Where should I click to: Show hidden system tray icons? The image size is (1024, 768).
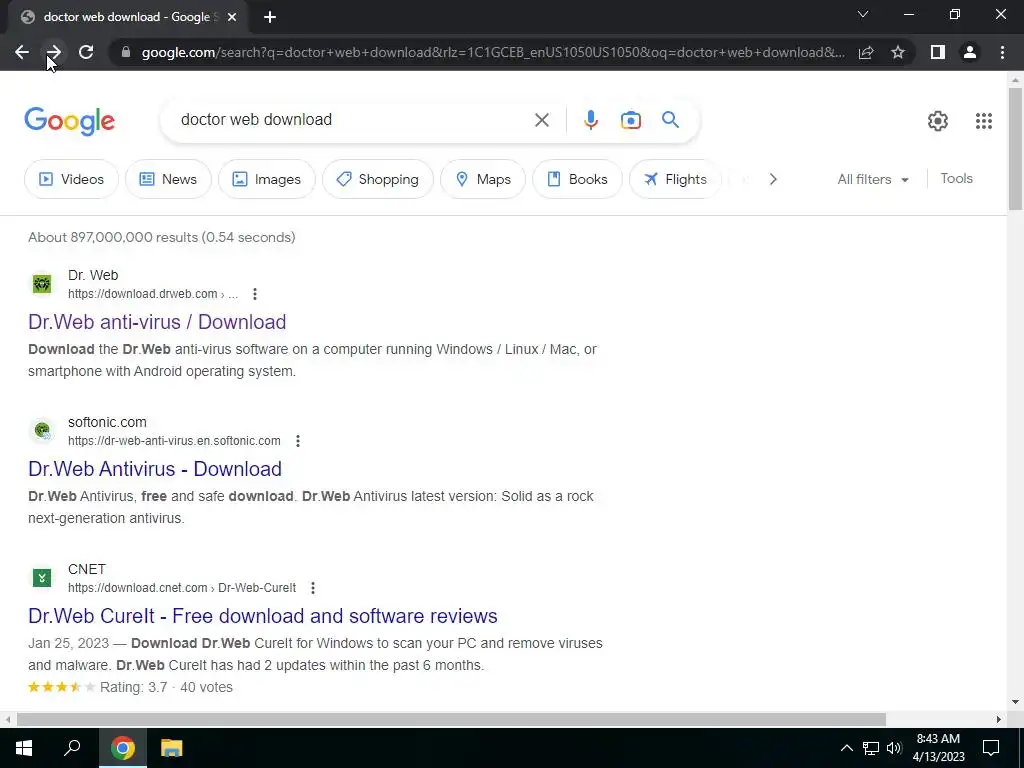click(846, 748)
